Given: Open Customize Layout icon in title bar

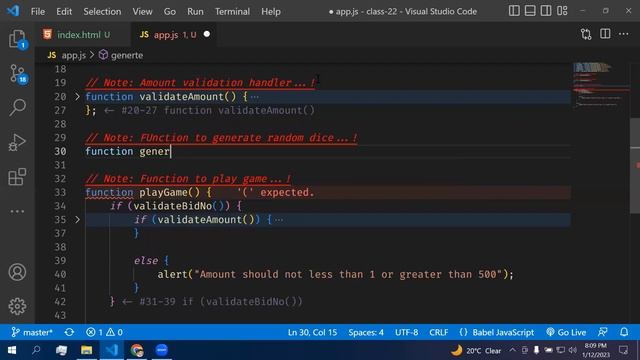Looking at the screenshot, I should pos(562,11).
